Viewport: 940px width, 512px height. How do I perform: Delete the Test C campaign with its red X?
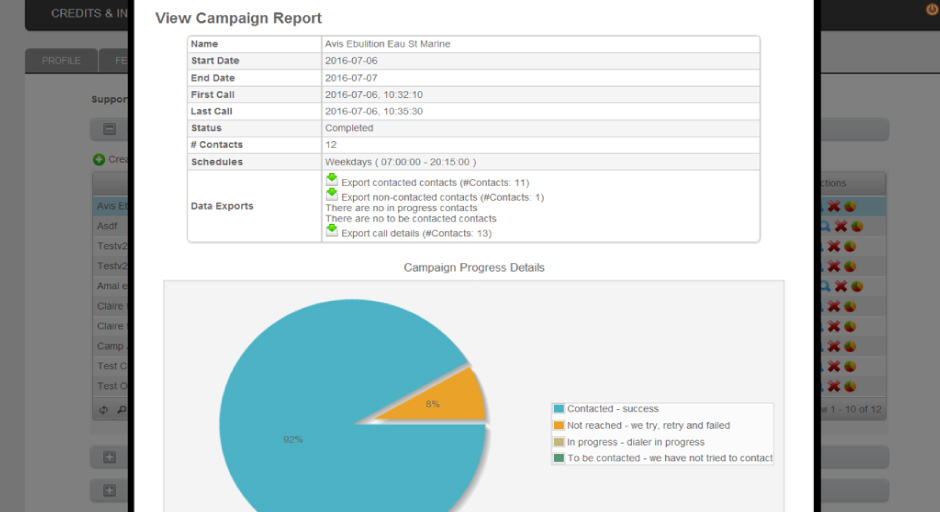point(834,366)
